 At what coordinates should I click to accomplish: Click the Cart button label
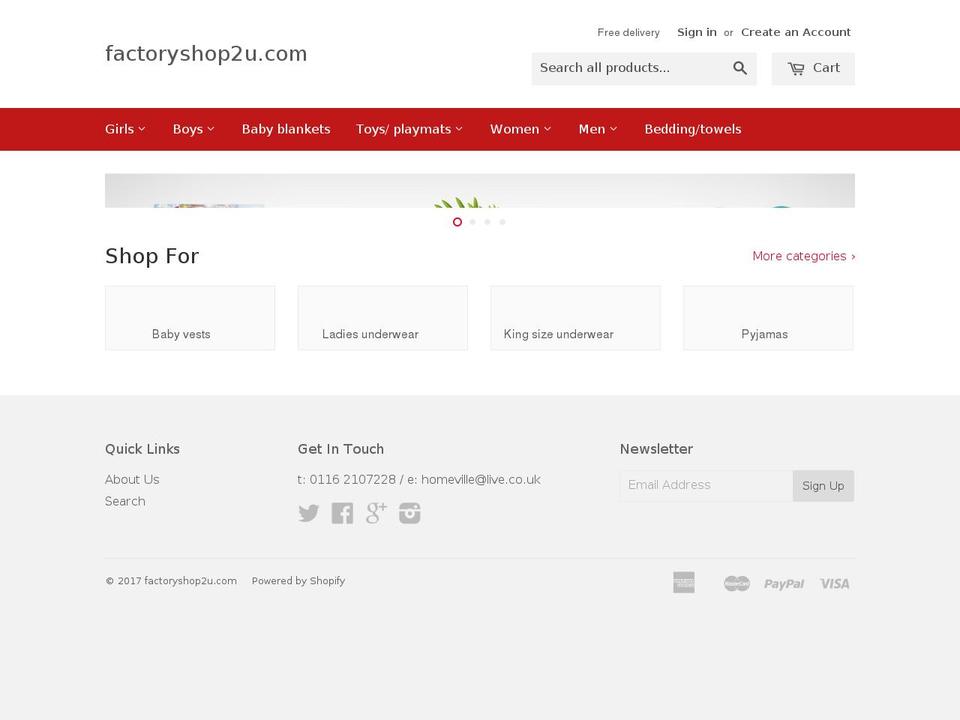pyautogui.click(x=826, y=68)
